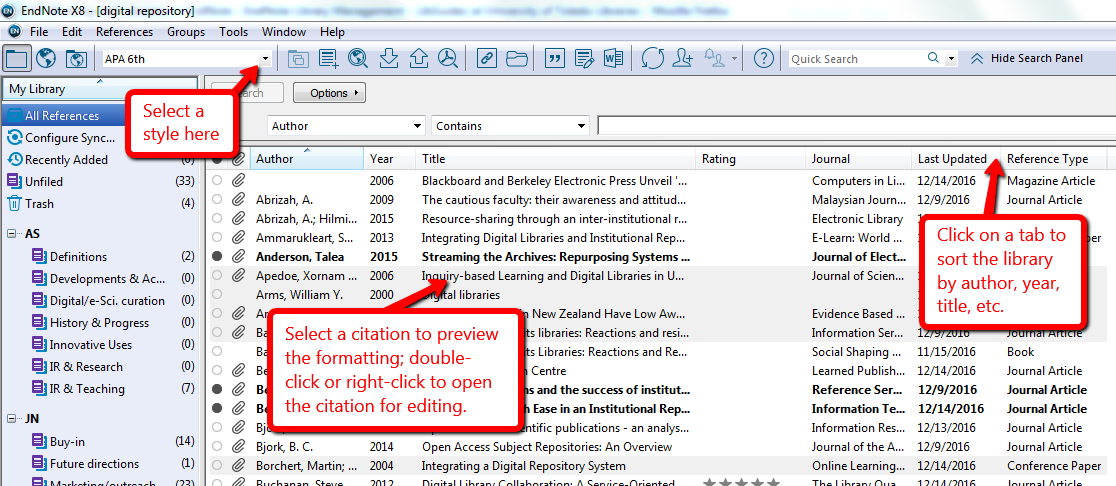
Task: Click the Copy to Local Library icon
Action: point(298,58)
